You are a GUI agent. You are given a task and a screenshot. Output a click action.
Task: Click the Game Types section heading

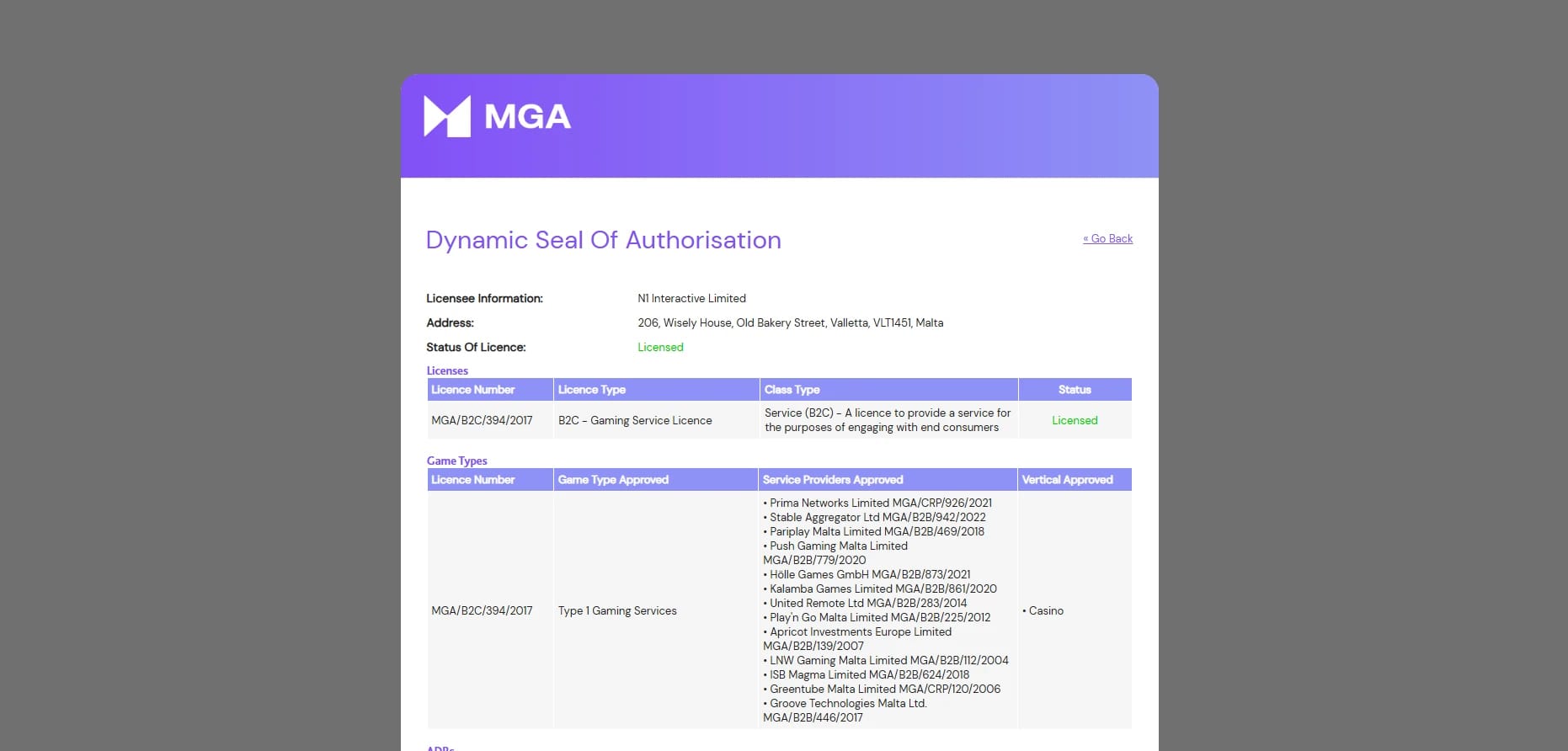456,461
